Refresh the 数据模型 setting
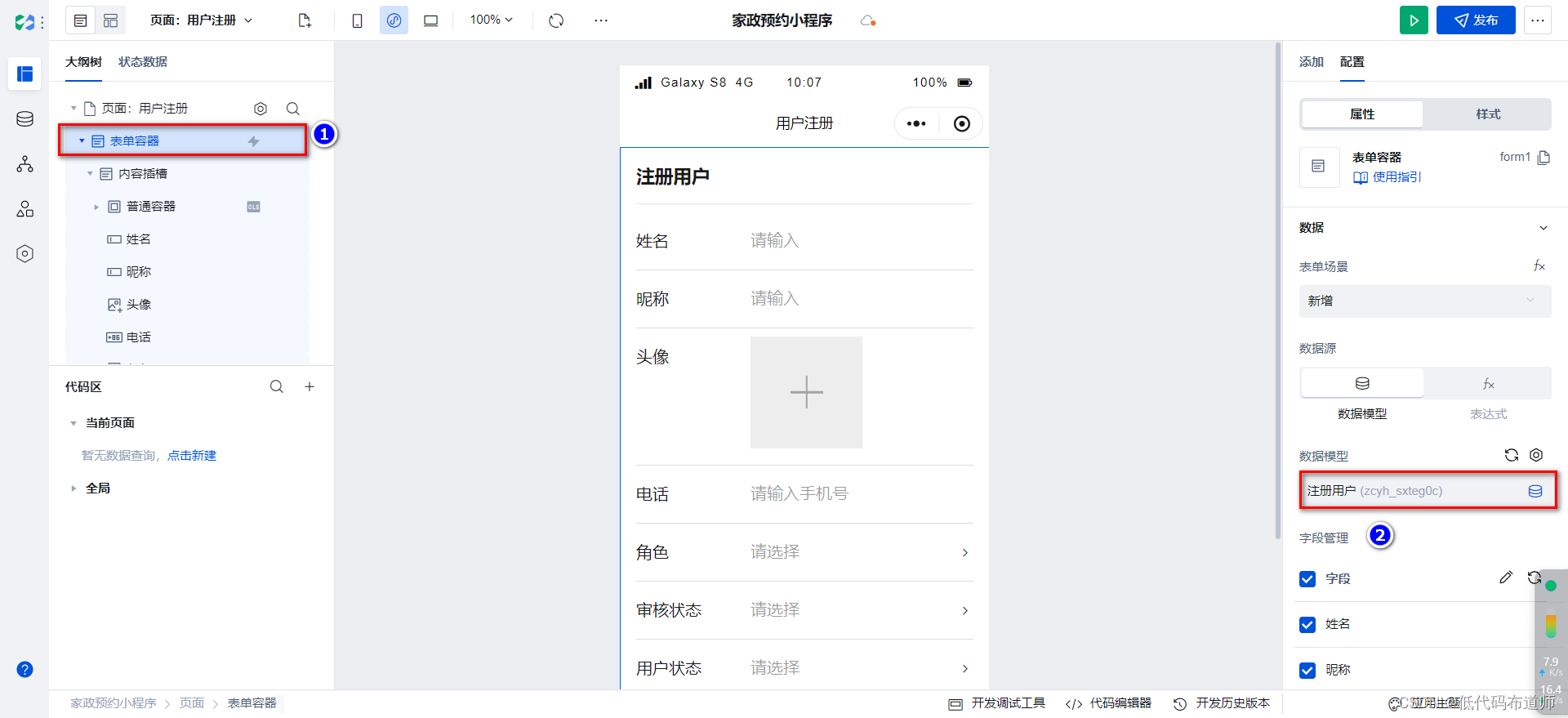1568x718 pixels. point(1512,455)
